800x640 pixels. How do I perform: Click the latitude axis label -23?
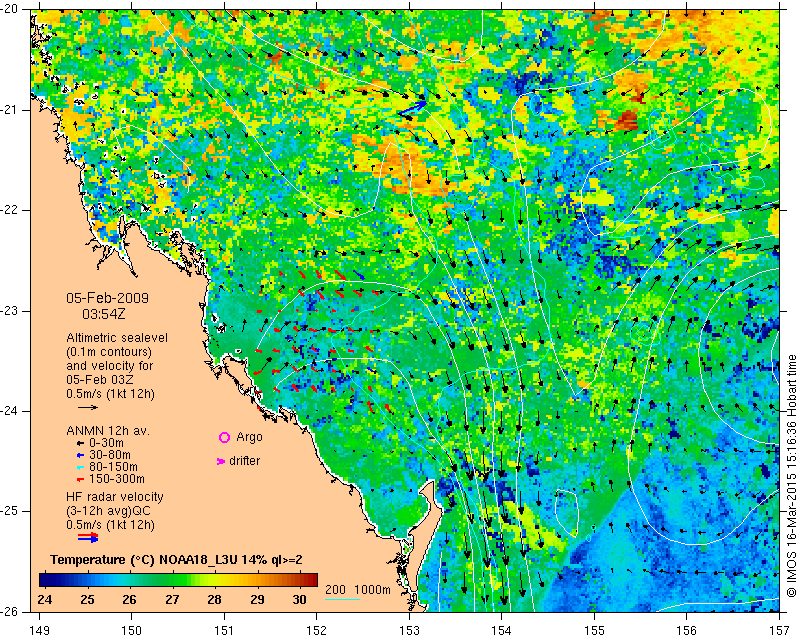click(x=9, y=311)
